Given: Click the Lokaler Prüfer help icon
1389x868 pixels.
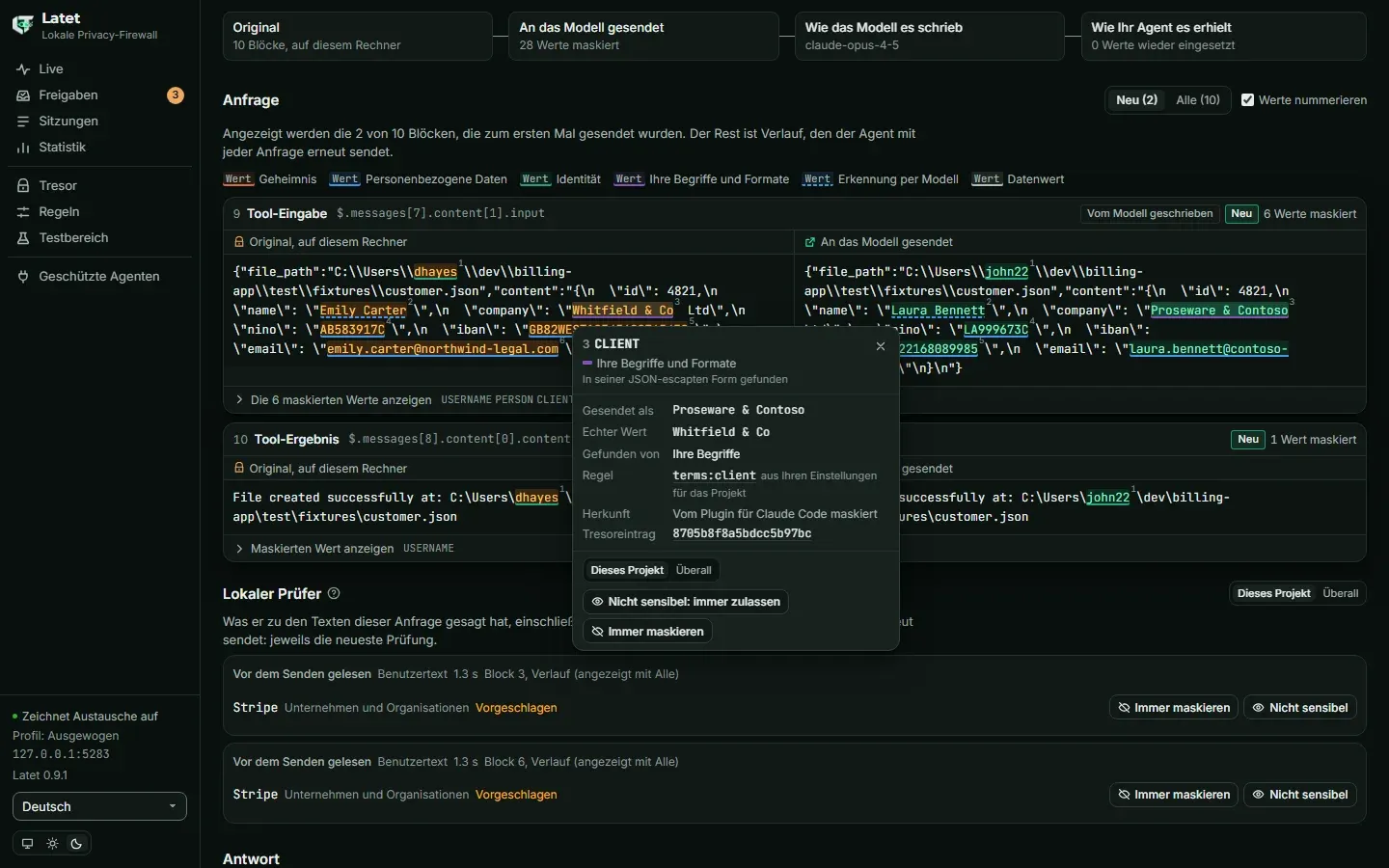Looking at the screenshot, I should (334, 594).
